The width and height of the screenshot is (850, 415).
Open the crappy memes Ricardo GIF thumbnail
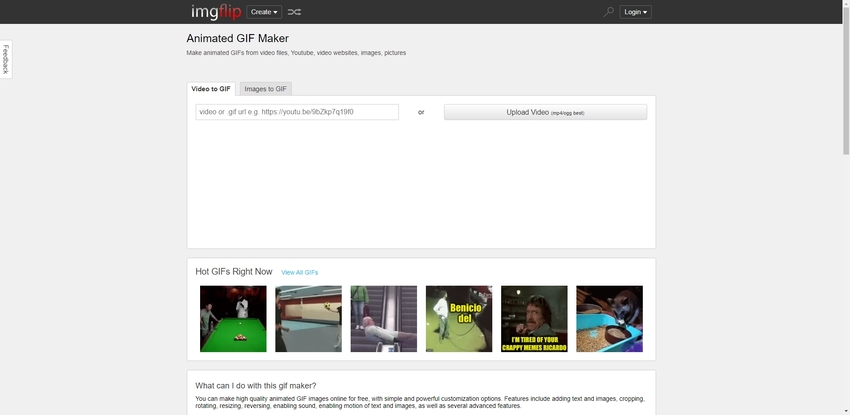534,319
